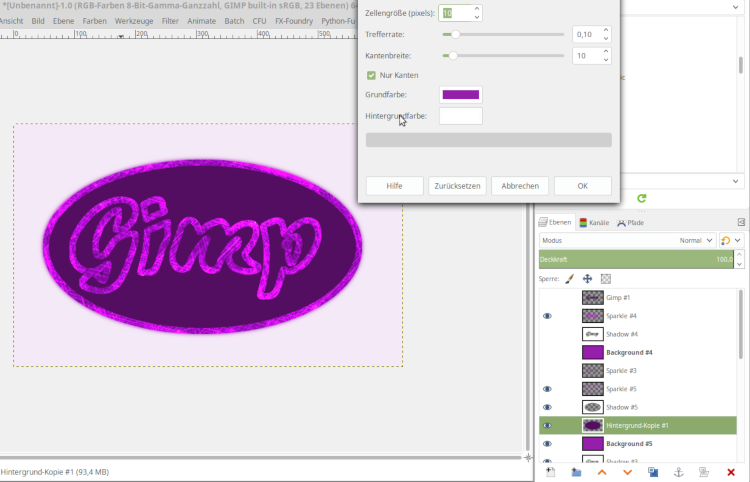Open the layers panel configuration menu
This screenshot has height=482, width=750.
(x=741, y=222)
